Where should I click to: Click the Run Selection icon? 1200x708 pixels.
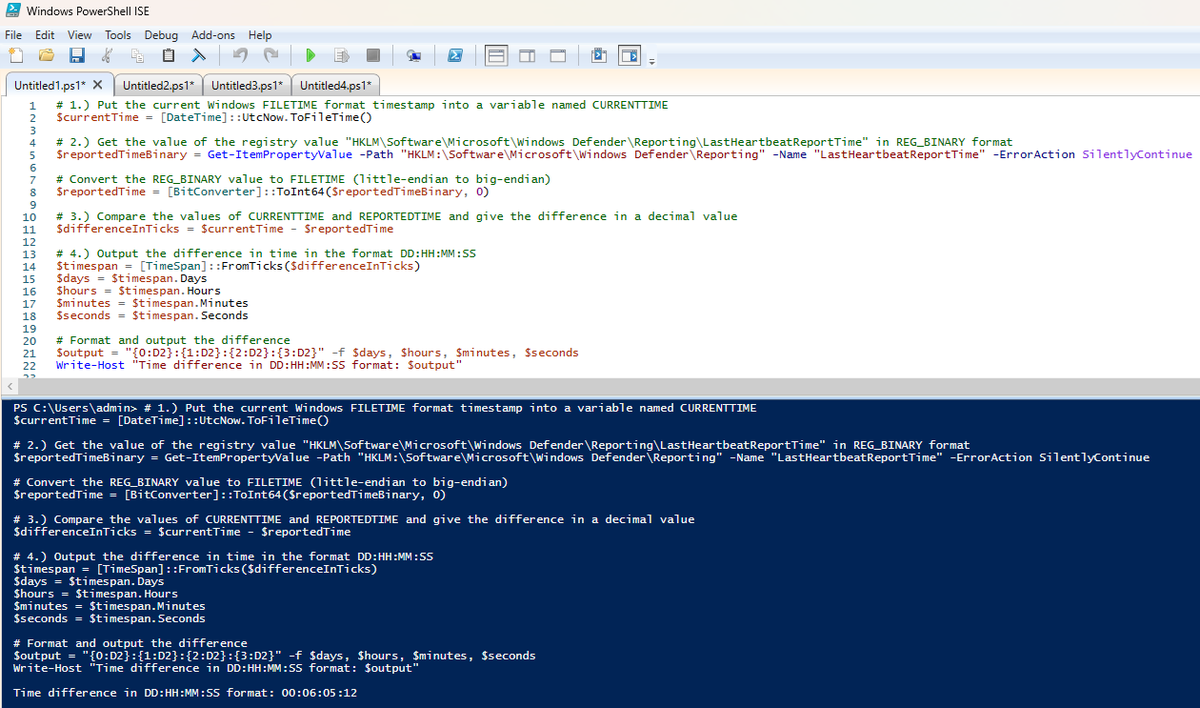click(x=340, y=55)
